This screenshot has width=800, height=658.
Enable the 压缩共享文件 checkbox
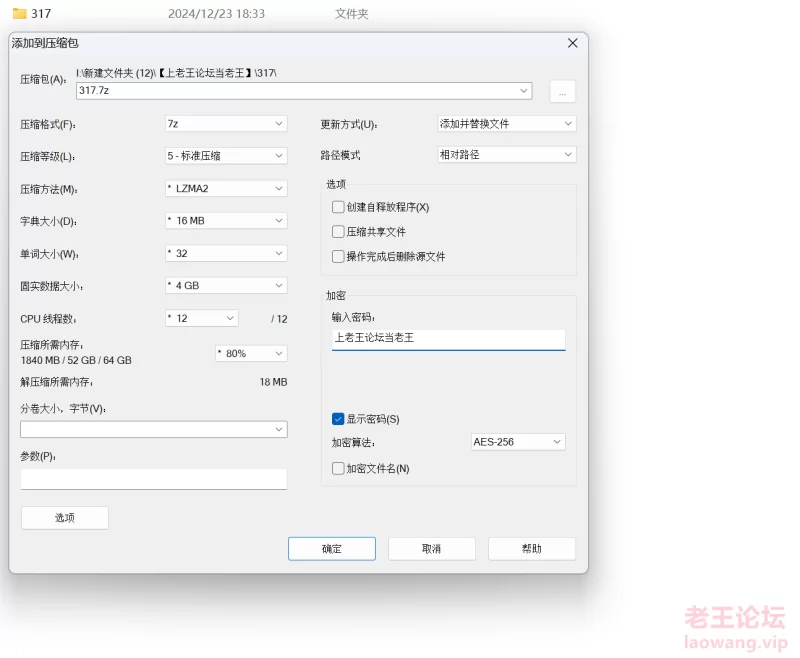pyautogui.click(x=338, y=232)
